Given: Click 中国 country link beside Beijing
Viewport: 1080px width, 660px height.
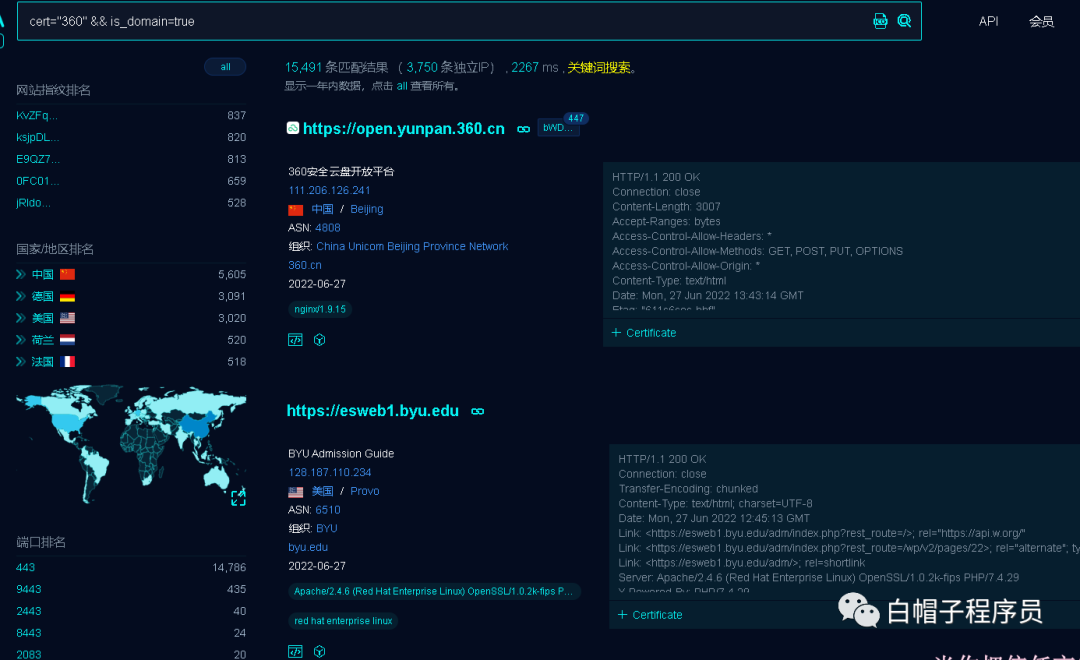Looking at the screenshot, I should (x=322, y=209).
